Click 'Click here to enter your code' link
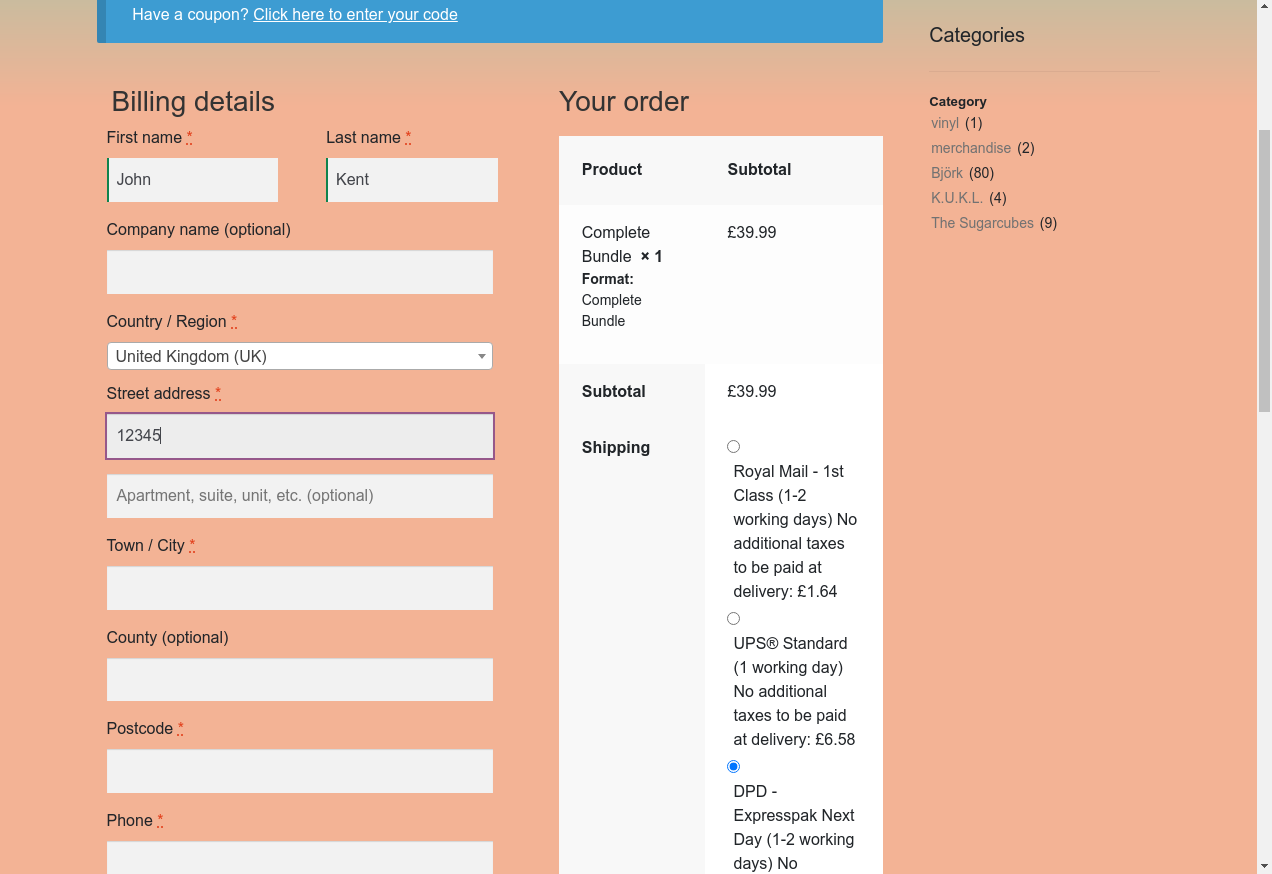 (355, 15)
